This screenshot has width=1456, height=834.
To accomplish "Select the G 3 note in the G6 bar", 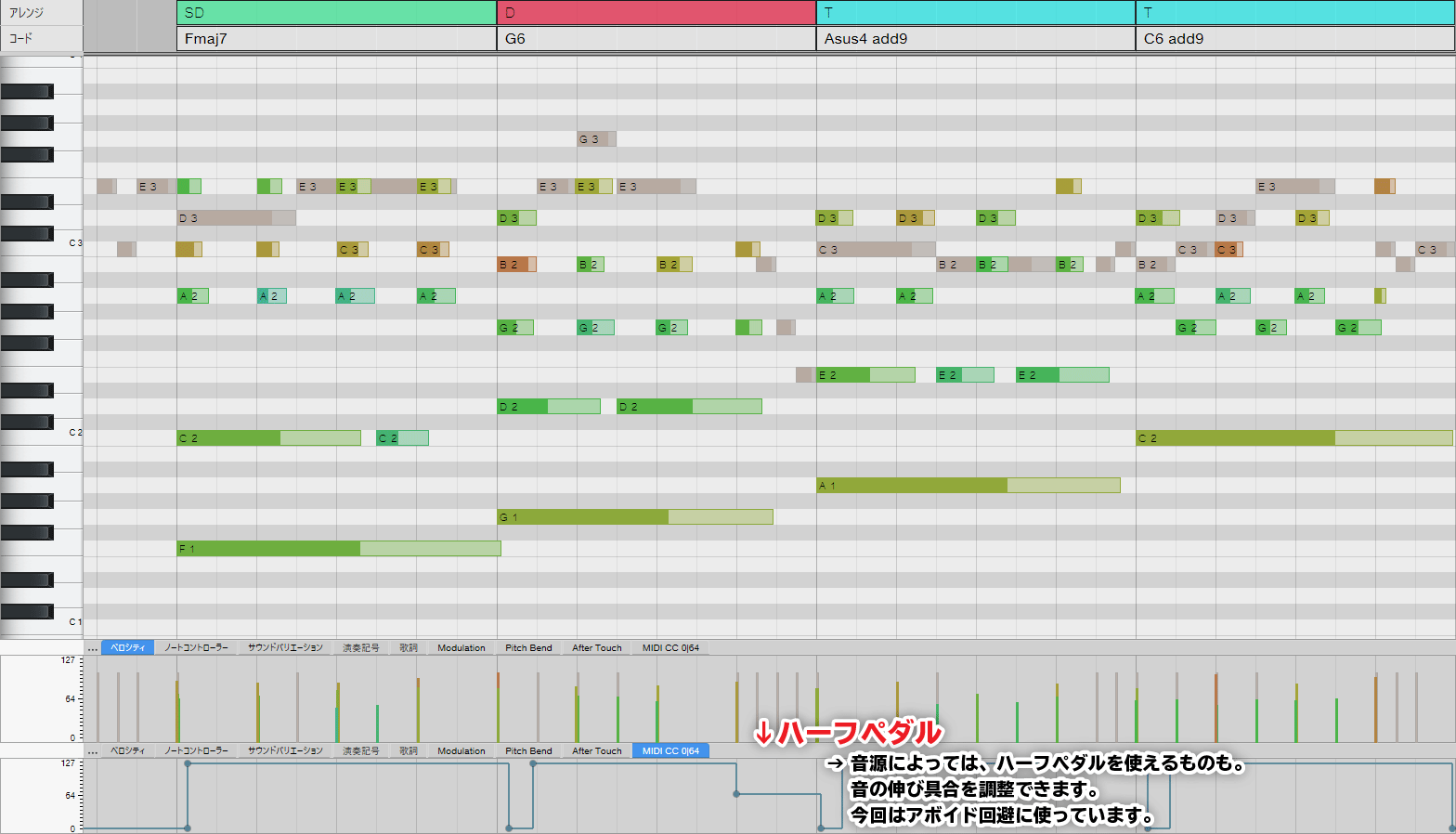I will pos(596,139).
